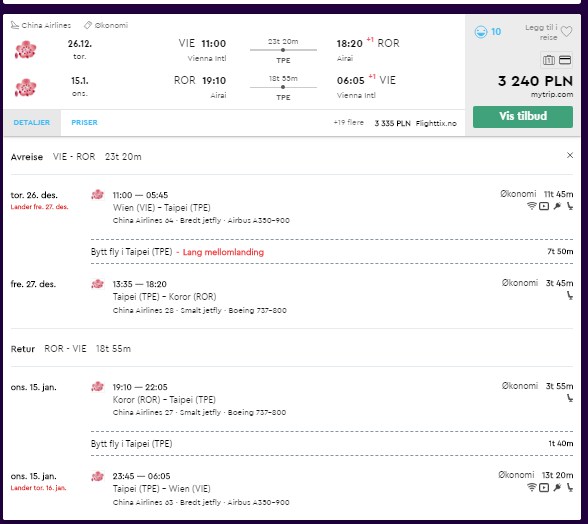
Task: Click the power outlet icon on Taipei–Wien segment
Action: point(557,487)
